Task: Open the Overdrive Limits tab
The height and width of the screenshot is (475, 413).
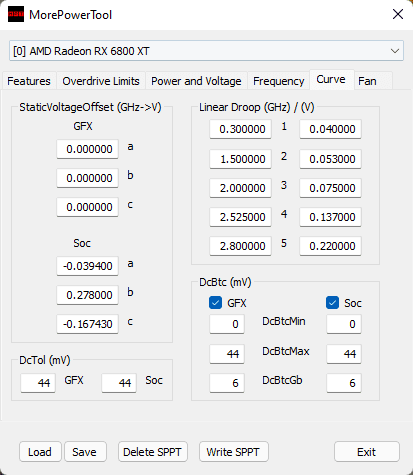Action: [101, 81]
